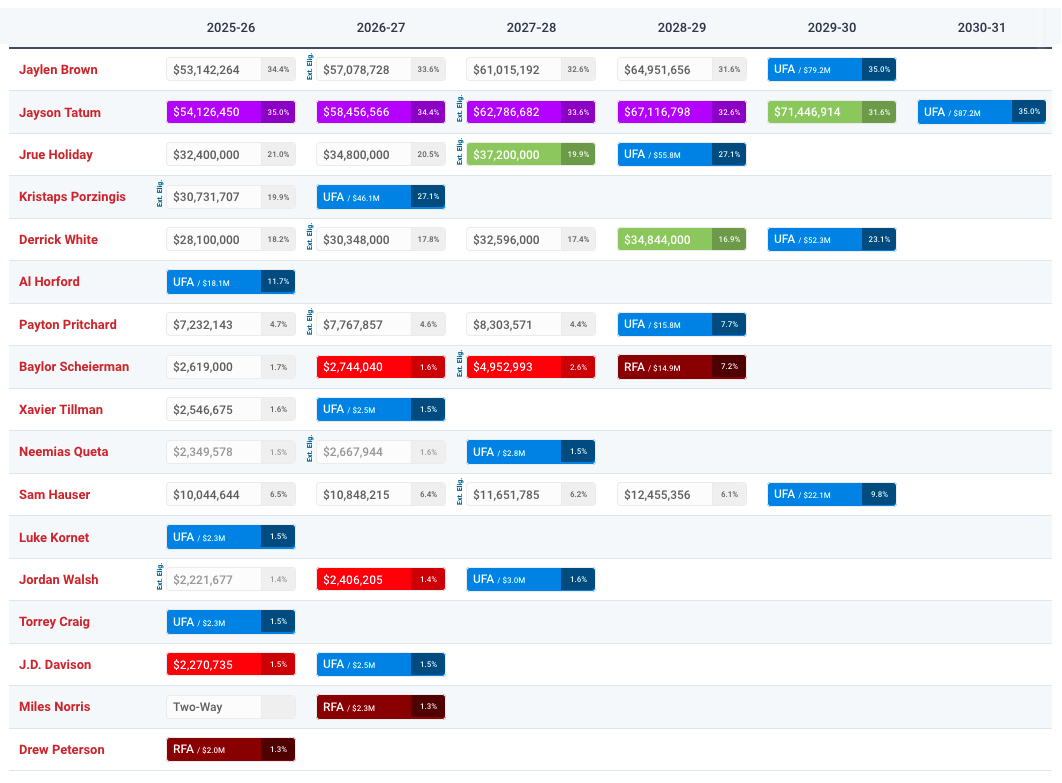This screenshot has width=1062, height=783.
Task: Click Jaylen Brown's 2029-30 UFA $79.2M badge
Action: click(814, 70)
